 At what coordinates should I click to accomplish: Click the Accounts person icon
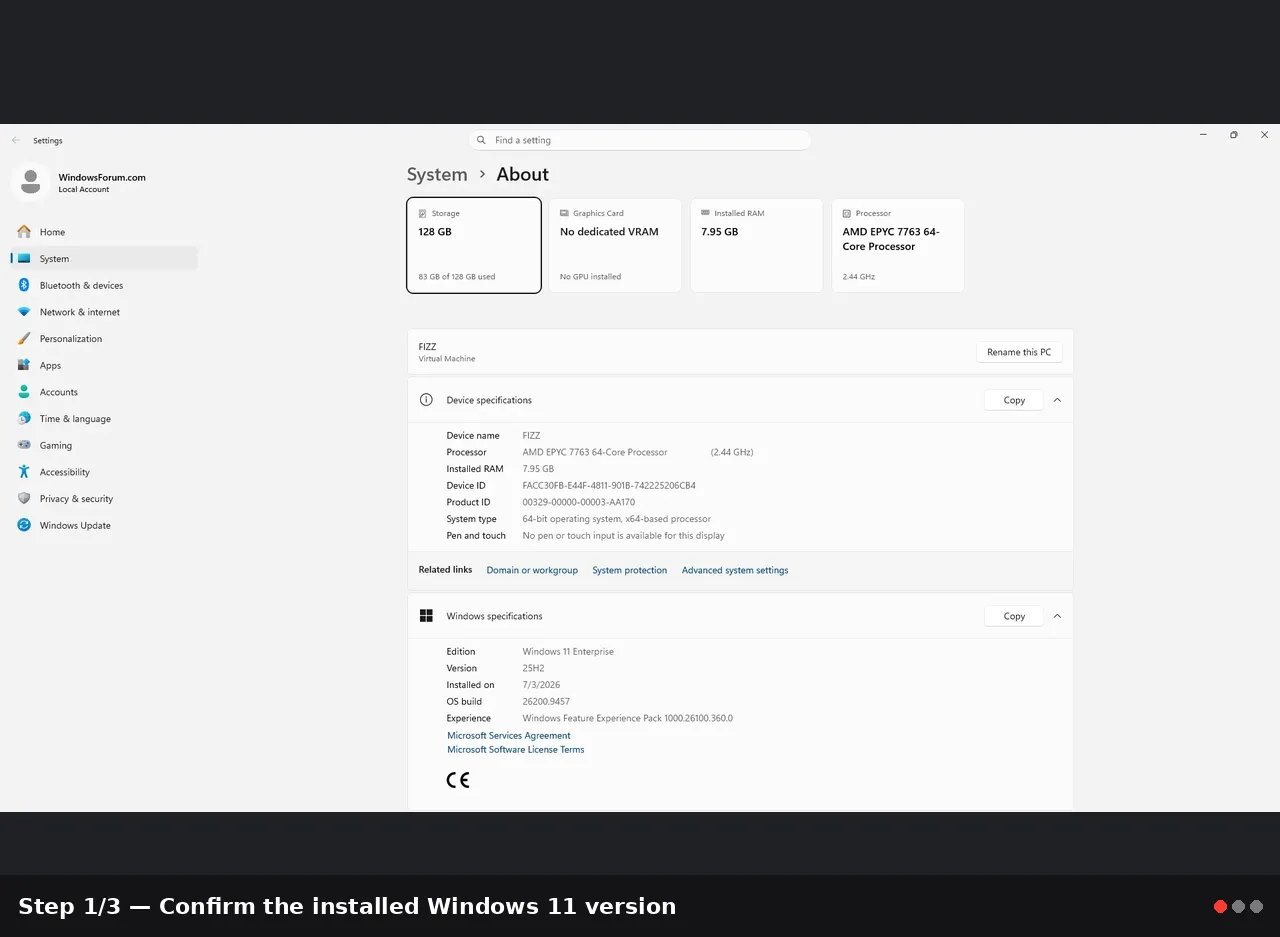pyautogui.click(x=24, y=392)
